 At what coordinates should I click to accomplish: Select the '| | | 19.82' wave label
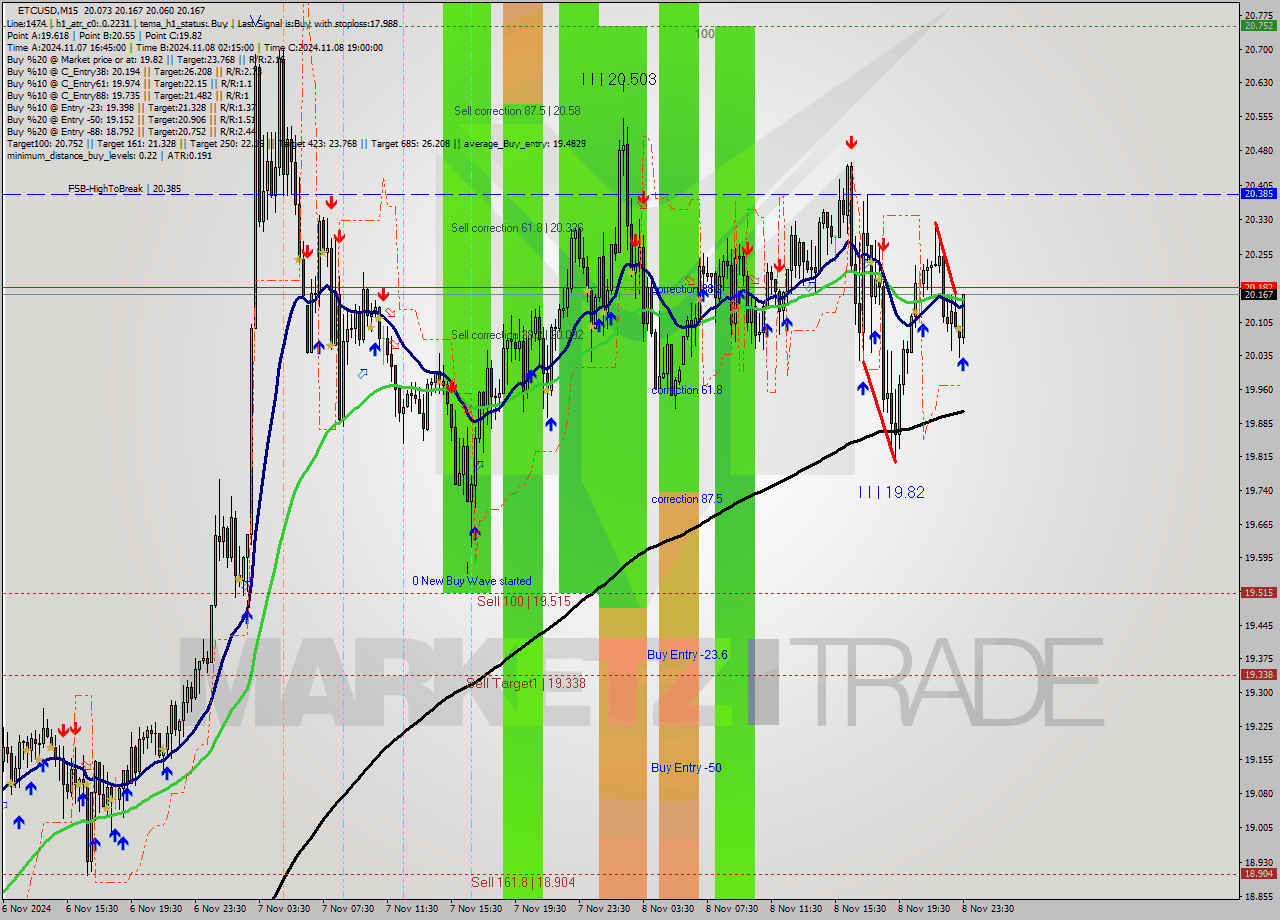pyautogui.click(x=891, y=492)
